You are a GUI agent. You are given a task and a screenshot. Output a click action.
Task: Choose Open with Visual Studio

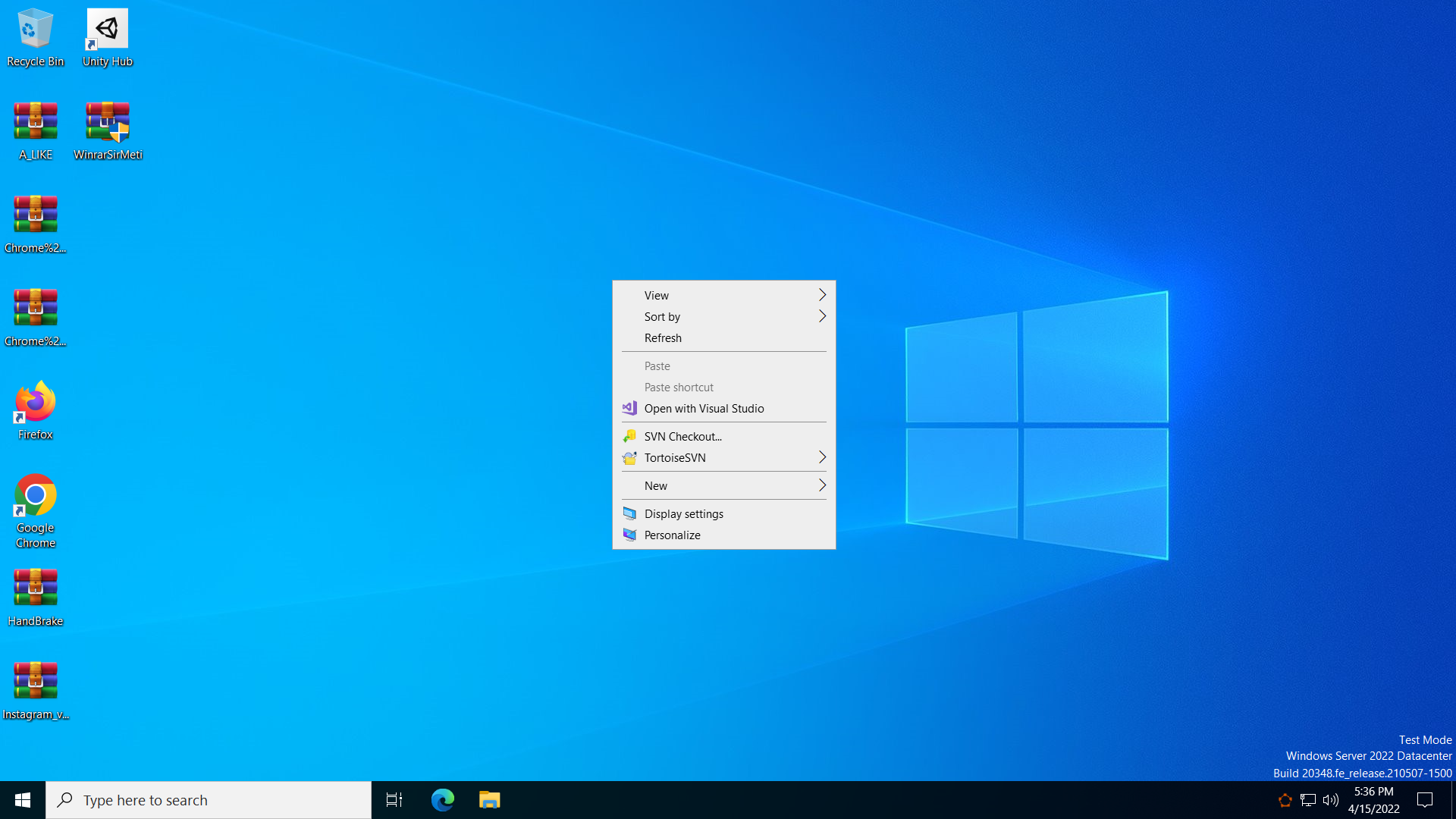coord(704,409)
